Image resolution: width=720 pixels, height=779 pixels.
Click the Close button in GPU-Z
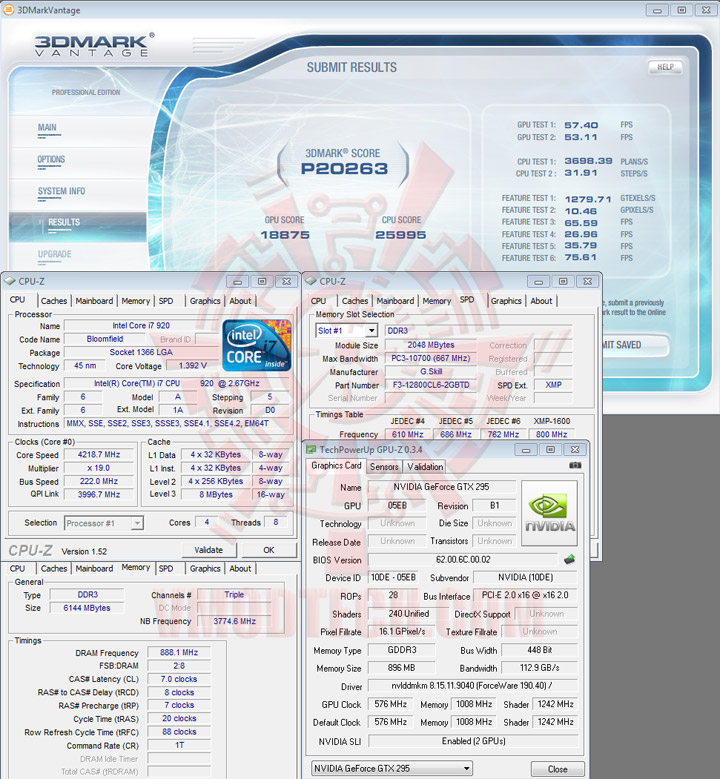click(x=558, y=769)
